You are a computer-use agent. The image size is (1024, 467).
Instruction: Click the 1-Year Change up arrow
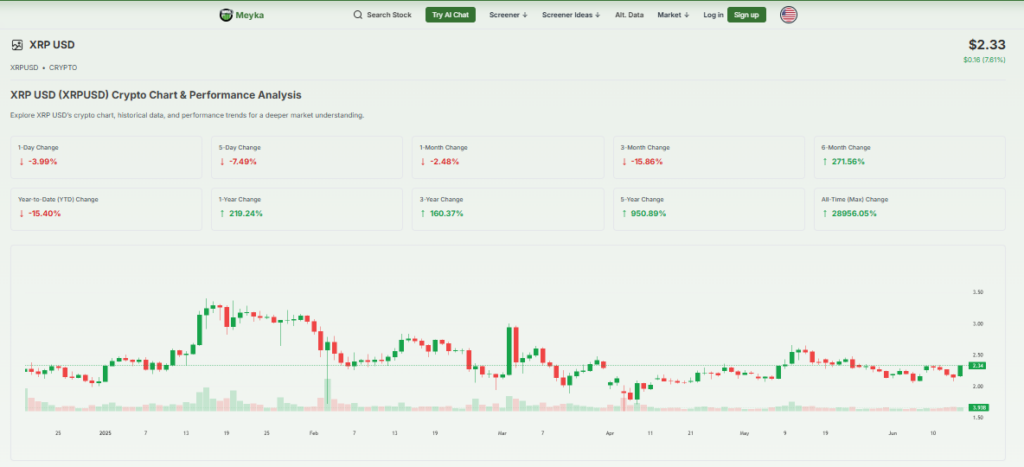[222, 213]
